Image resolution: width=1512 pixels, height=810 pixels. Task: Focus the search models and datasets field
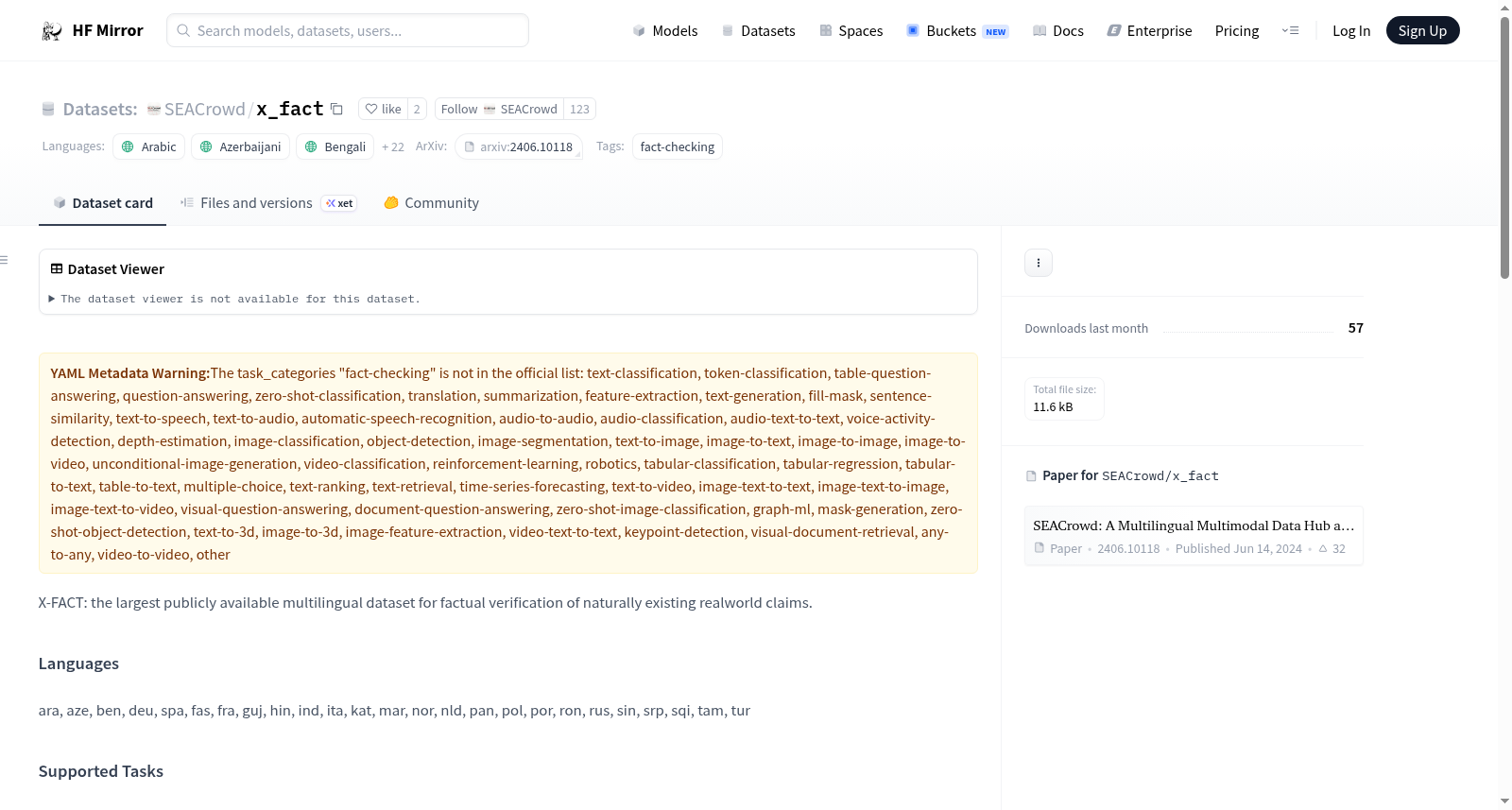coord(348,31)
